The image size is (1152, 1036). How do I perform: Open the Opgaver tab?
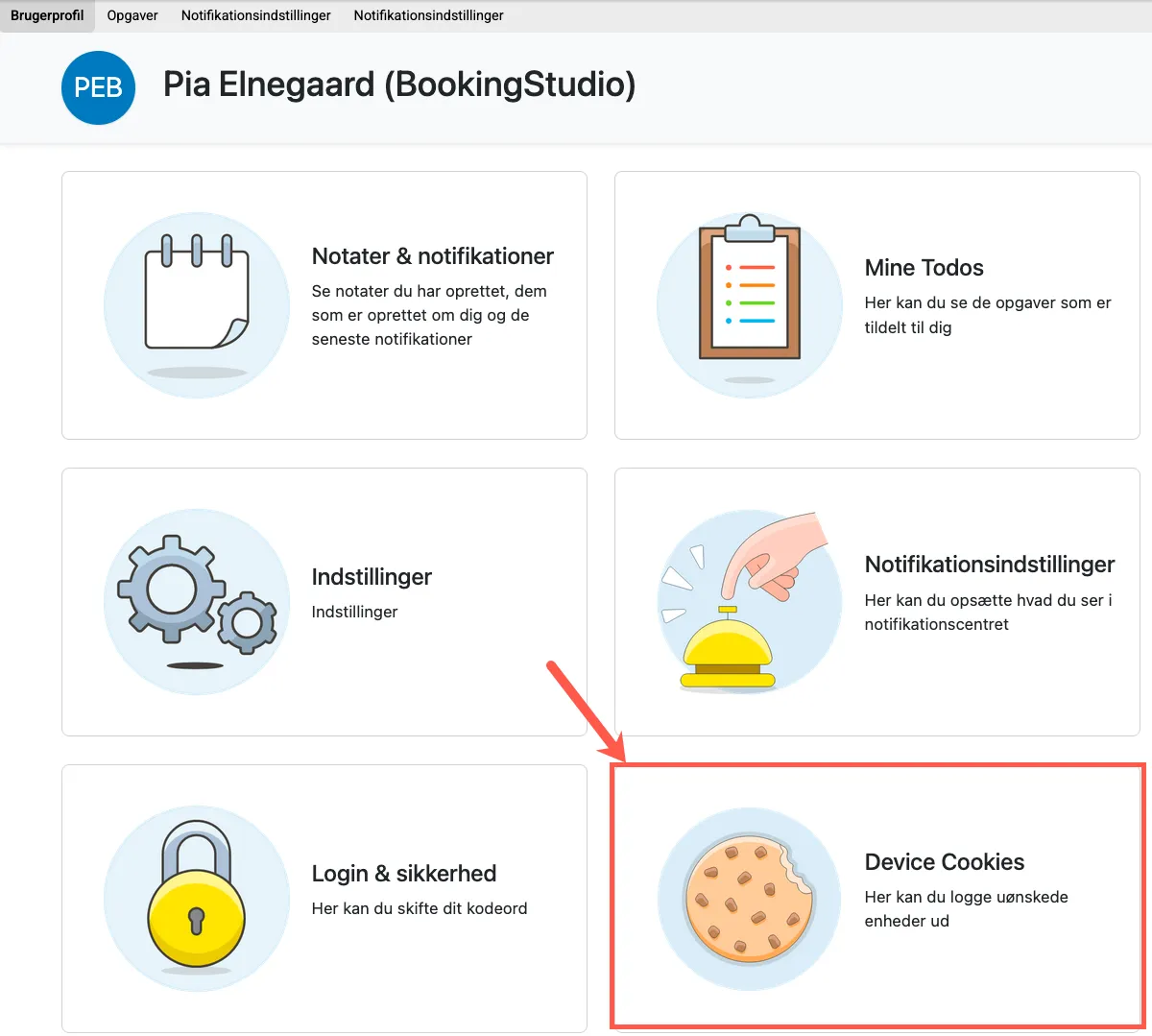click(x=132, y=15)
